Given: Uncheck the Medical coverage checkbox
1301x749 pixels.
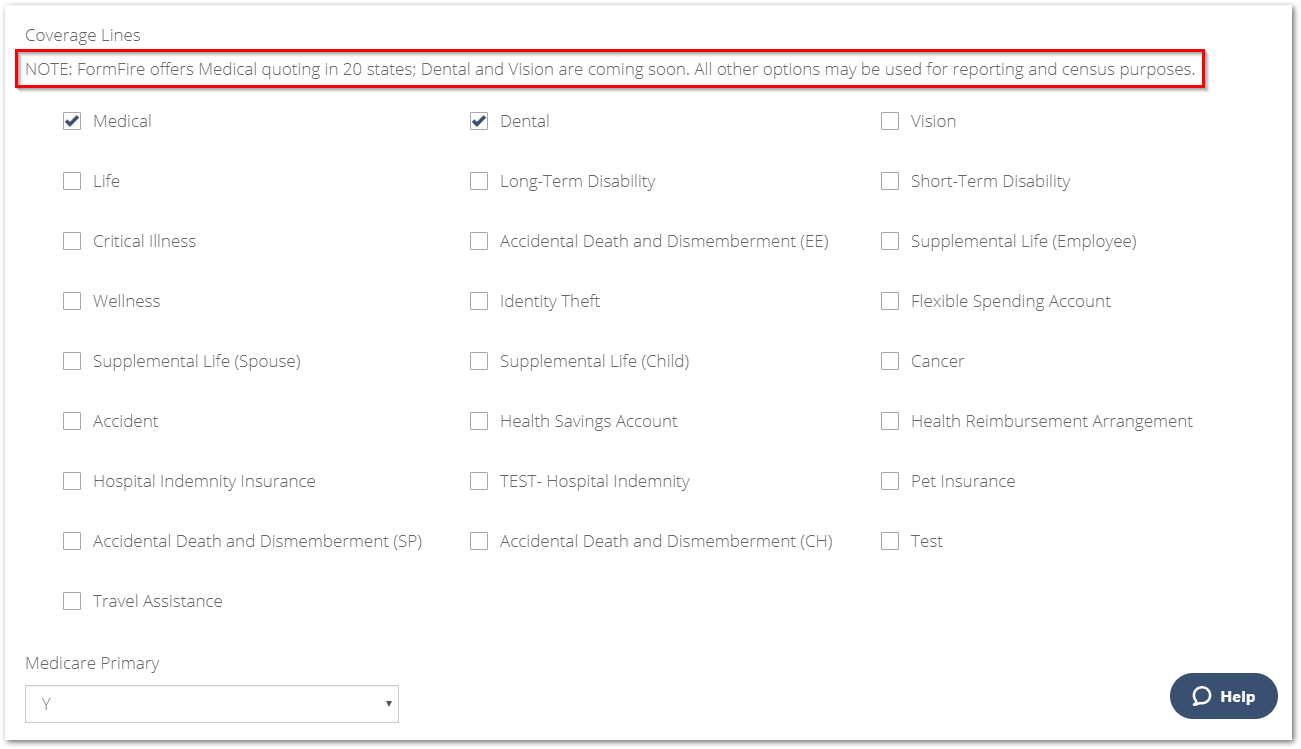Looking at the screenshot, I should (x=72, y=121).
